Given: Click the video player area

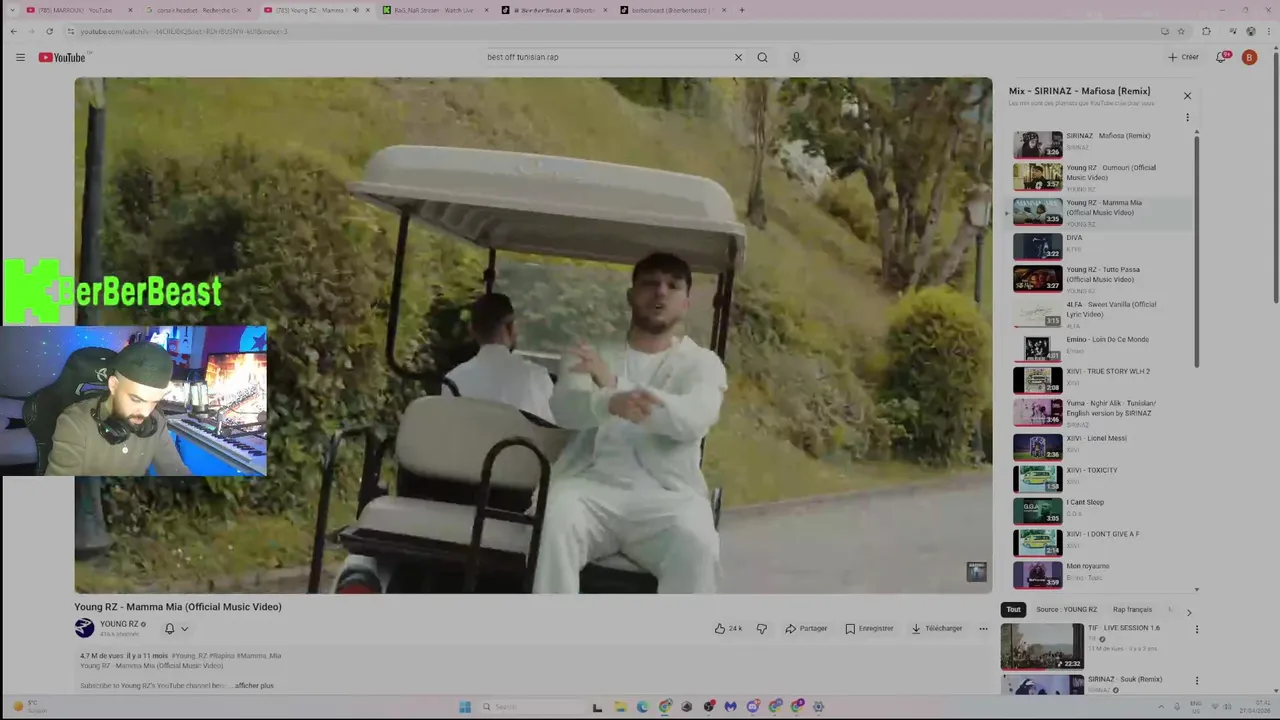Looking at the screenshot, I should [x=533, y=335].
